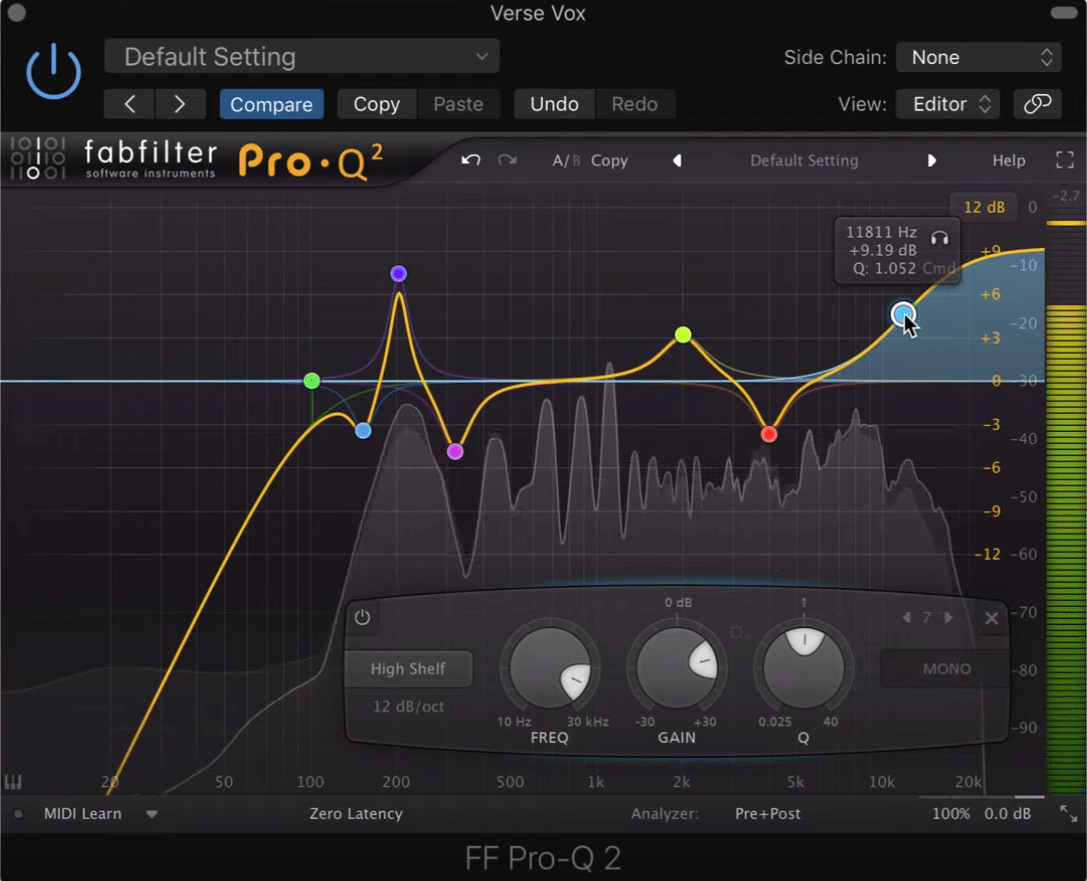Select the magenta band node near 300 Hz

(x=455, y=452)
